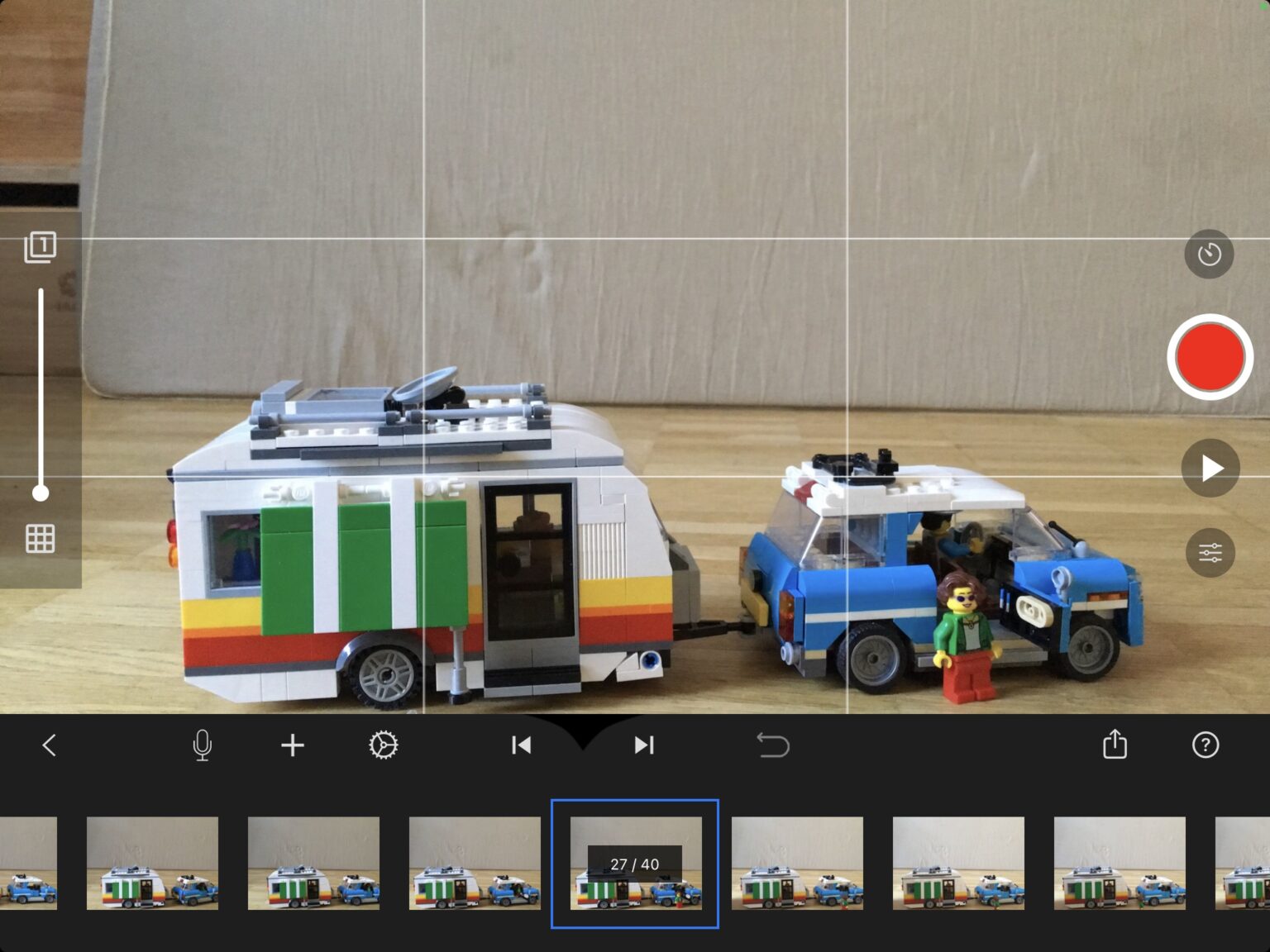Viewport: 1270px width, 952px height.
Task: Tap the help question mark icon
Action: (x=1206, y=745)
